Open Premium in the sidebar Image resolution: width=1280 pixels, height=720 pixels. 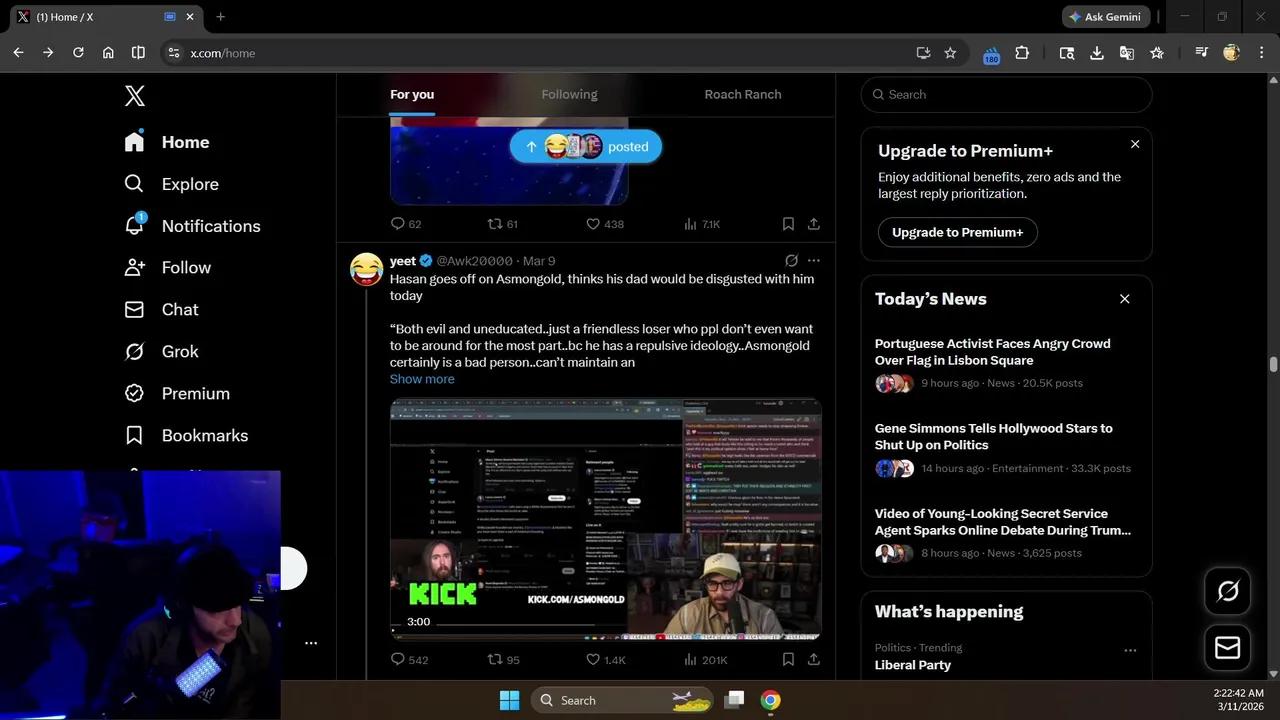177,394
